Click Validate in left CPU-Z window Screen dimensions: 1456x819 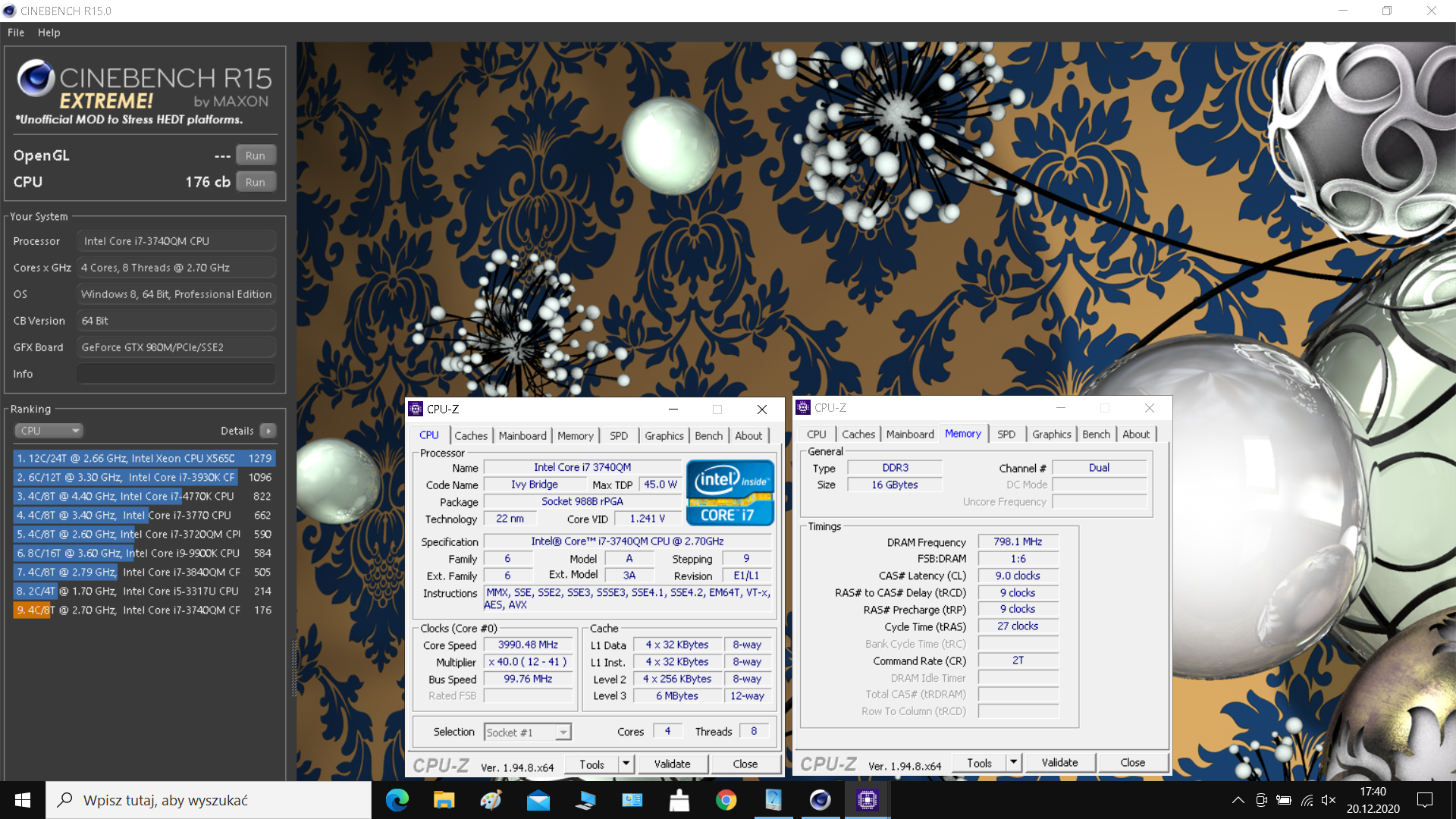coord(673,764)
